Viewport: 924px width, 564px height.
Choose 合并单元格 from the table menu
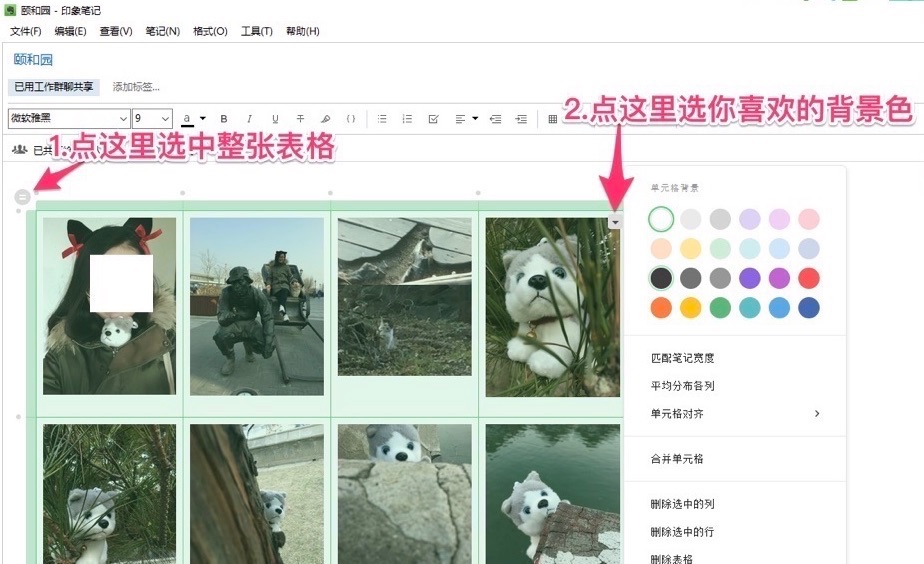click(x=677, y=459)
